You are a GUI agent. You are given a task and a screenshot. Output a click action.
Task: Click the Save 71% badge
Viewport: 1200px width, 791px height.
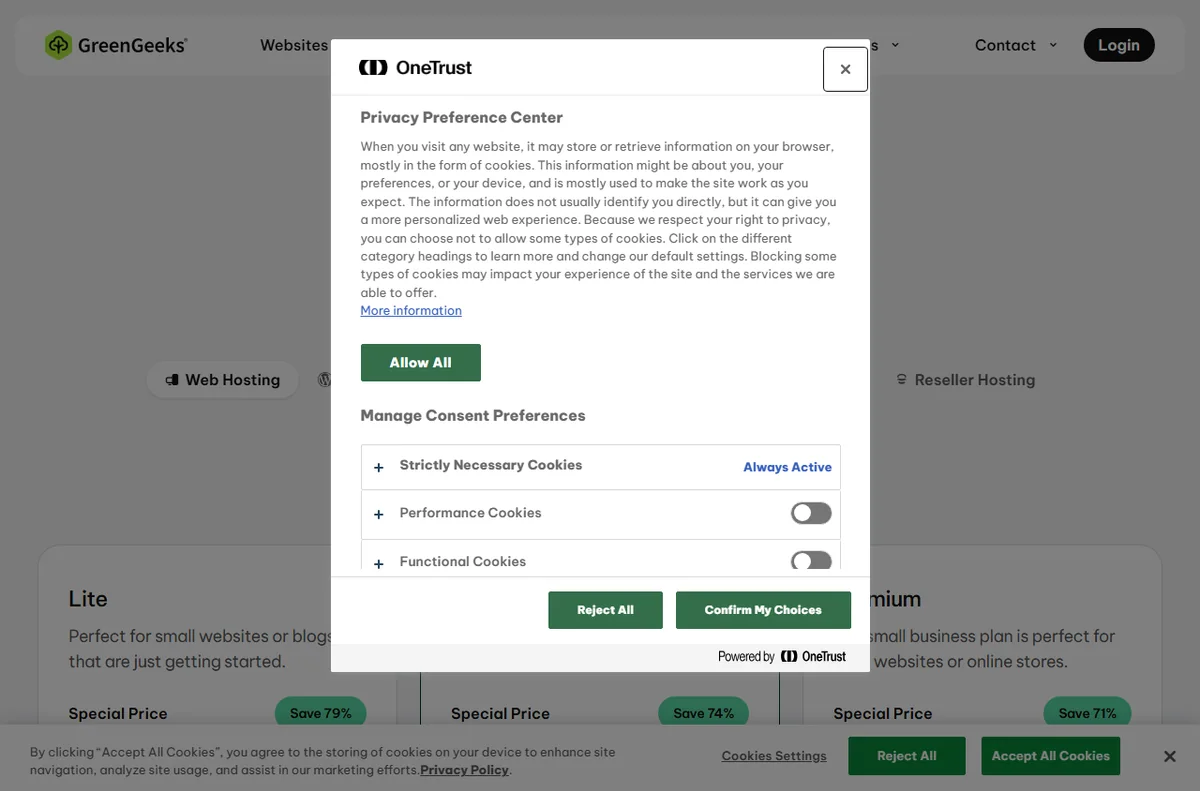point(1087,713)
